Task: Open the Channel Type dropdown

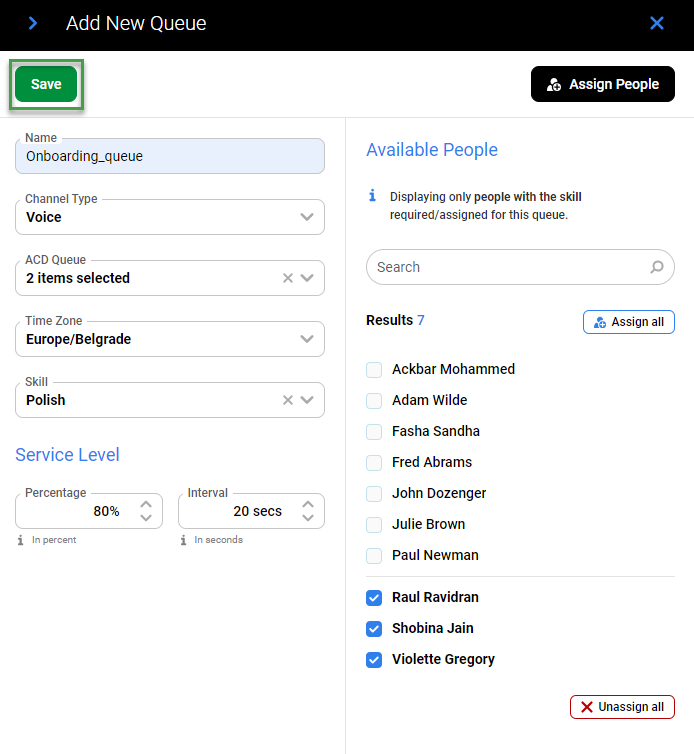Action: point(307,217)
